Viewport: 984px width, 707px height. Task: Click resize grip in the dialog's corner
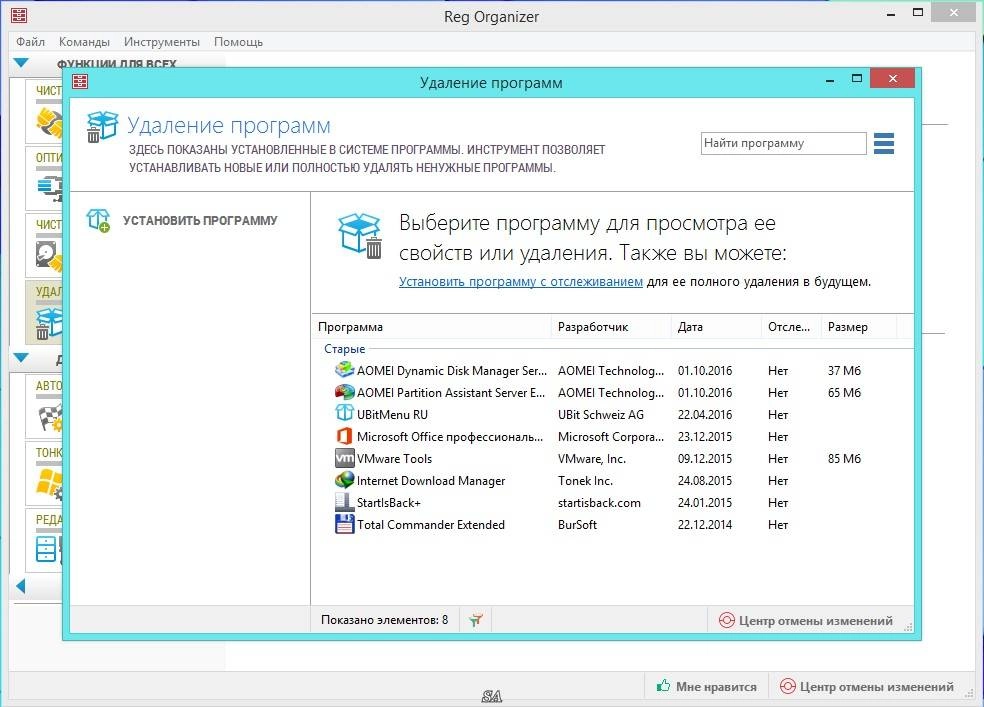point(908,627)
